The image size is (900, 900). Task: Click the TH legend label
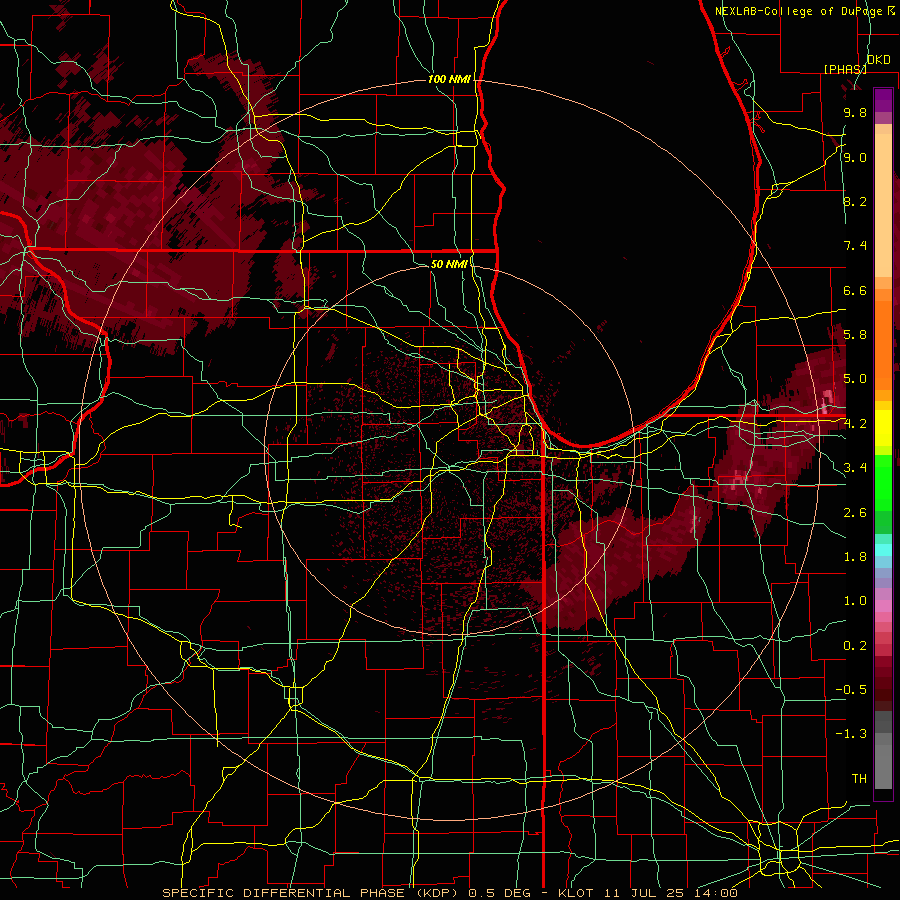pos(859,779)
